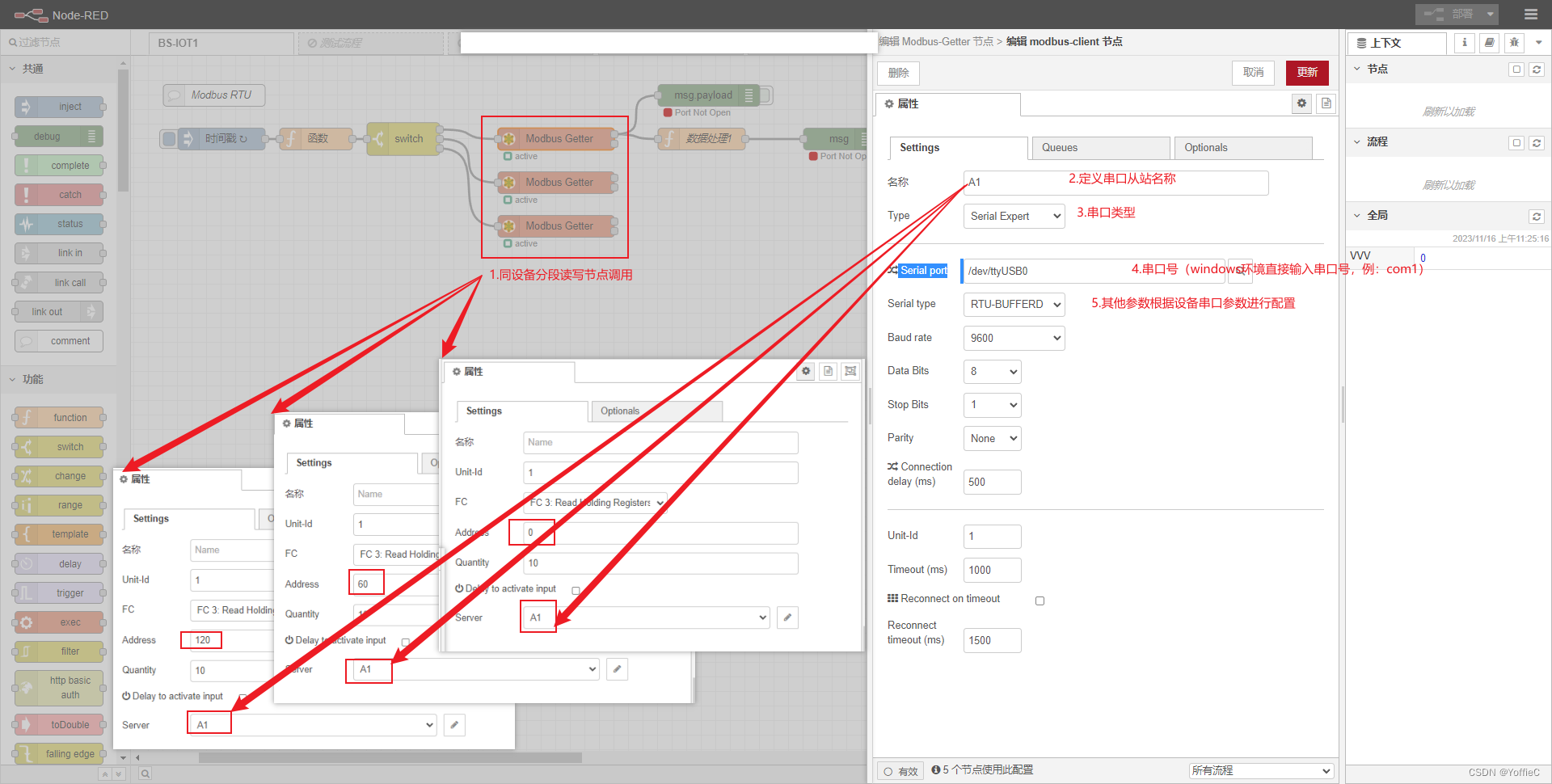Collapse the 功能 palette category
The width and height of the screenshot is (1552, 784).
point(59,379)
